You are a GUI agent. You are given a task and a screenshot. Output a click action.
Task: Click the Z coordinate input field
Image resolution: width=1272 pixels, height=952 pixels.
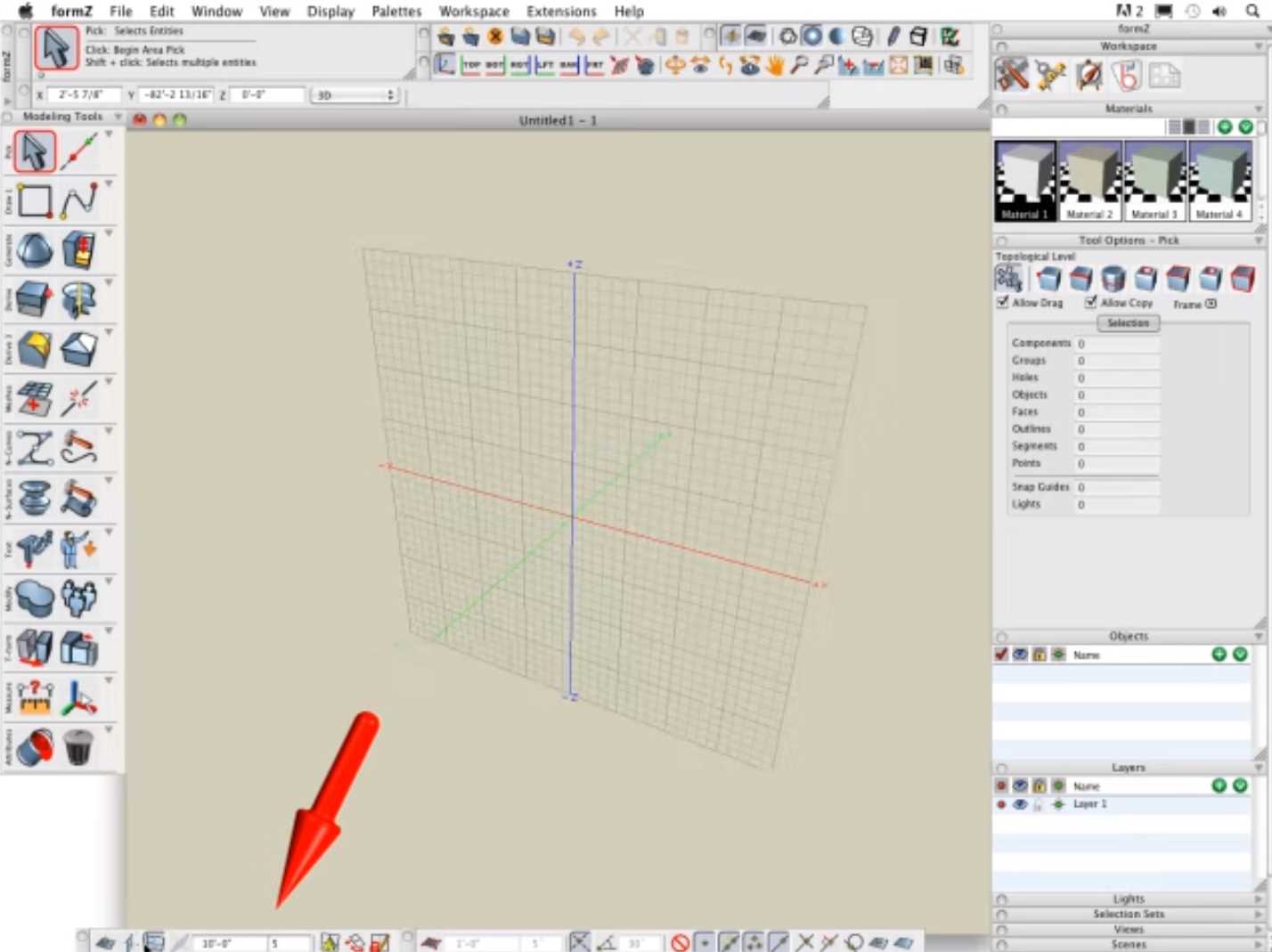coord(267,94)
